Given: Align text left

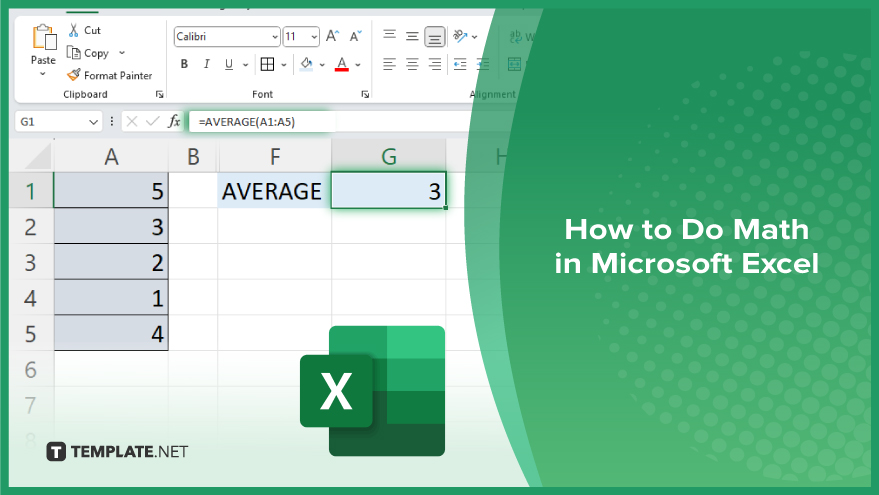Looking at the screenshot, I should click(x=389, y=64).
